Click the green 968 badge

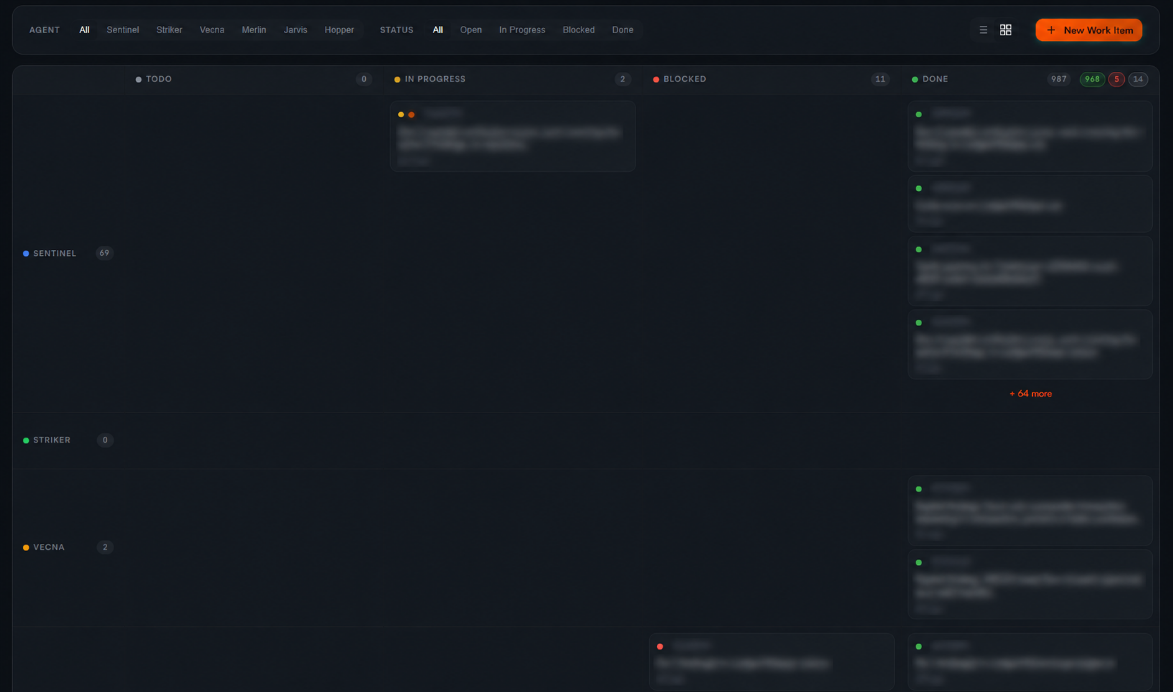(x=1092, y=79)
